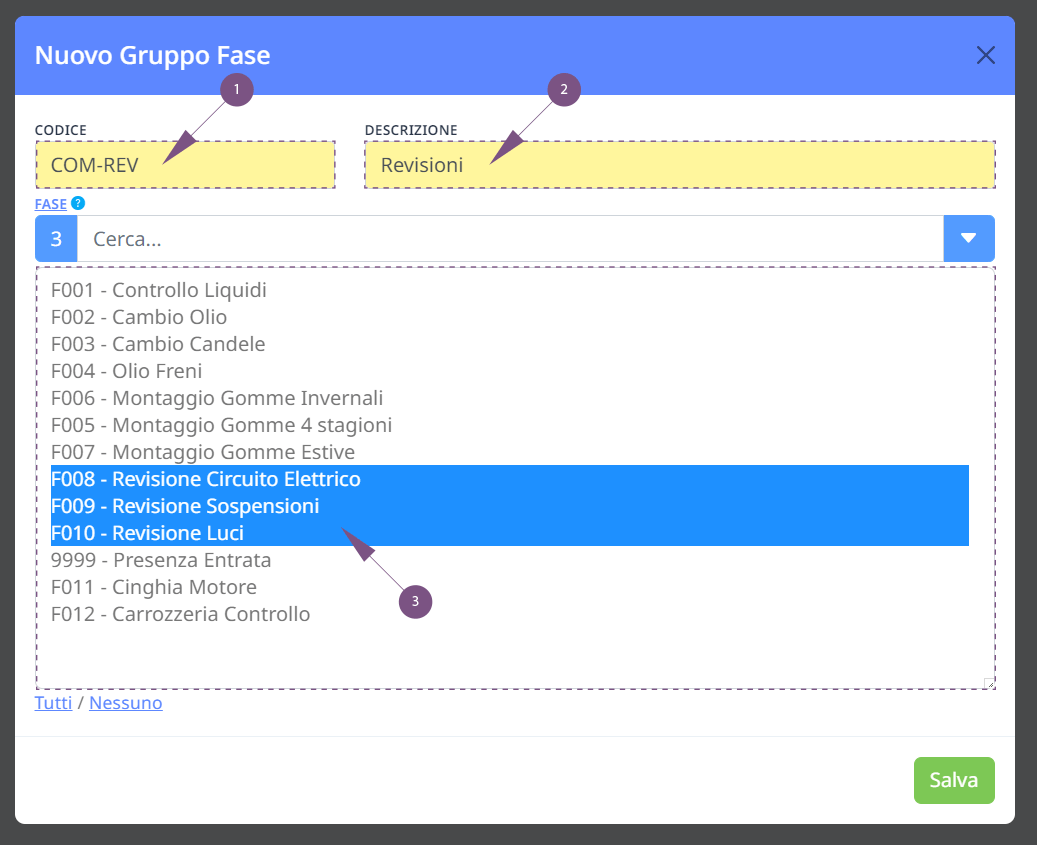This screenshot has height=845, width=1037.
Task: Select F002 - Cambio Olio
Action: click(x=510, y=317)
